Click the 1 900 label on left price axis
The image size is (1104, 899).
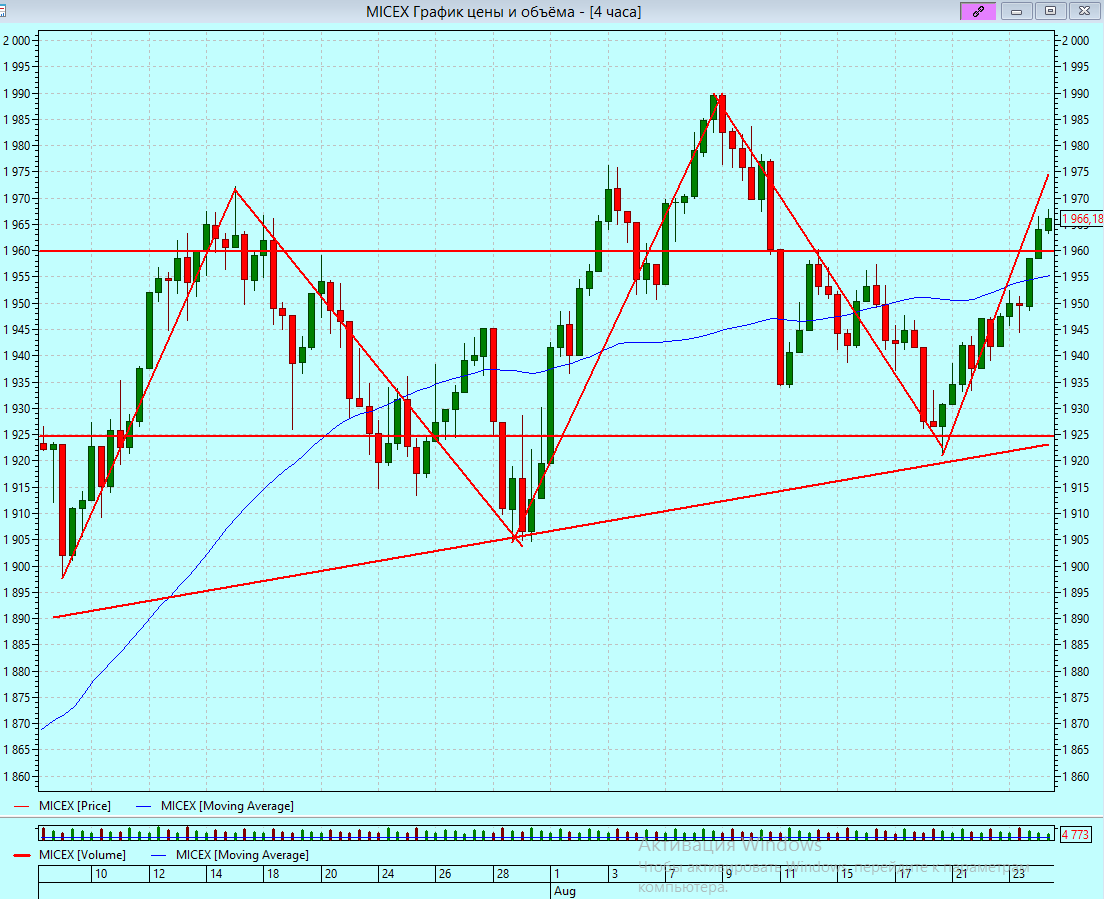17,567
